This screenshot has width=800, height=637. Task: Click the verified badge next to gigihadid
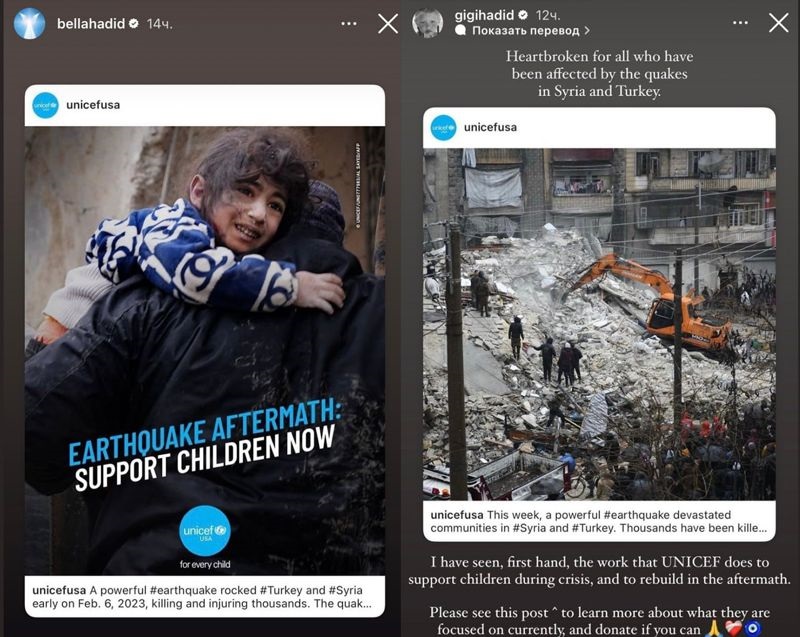(523, 15)
